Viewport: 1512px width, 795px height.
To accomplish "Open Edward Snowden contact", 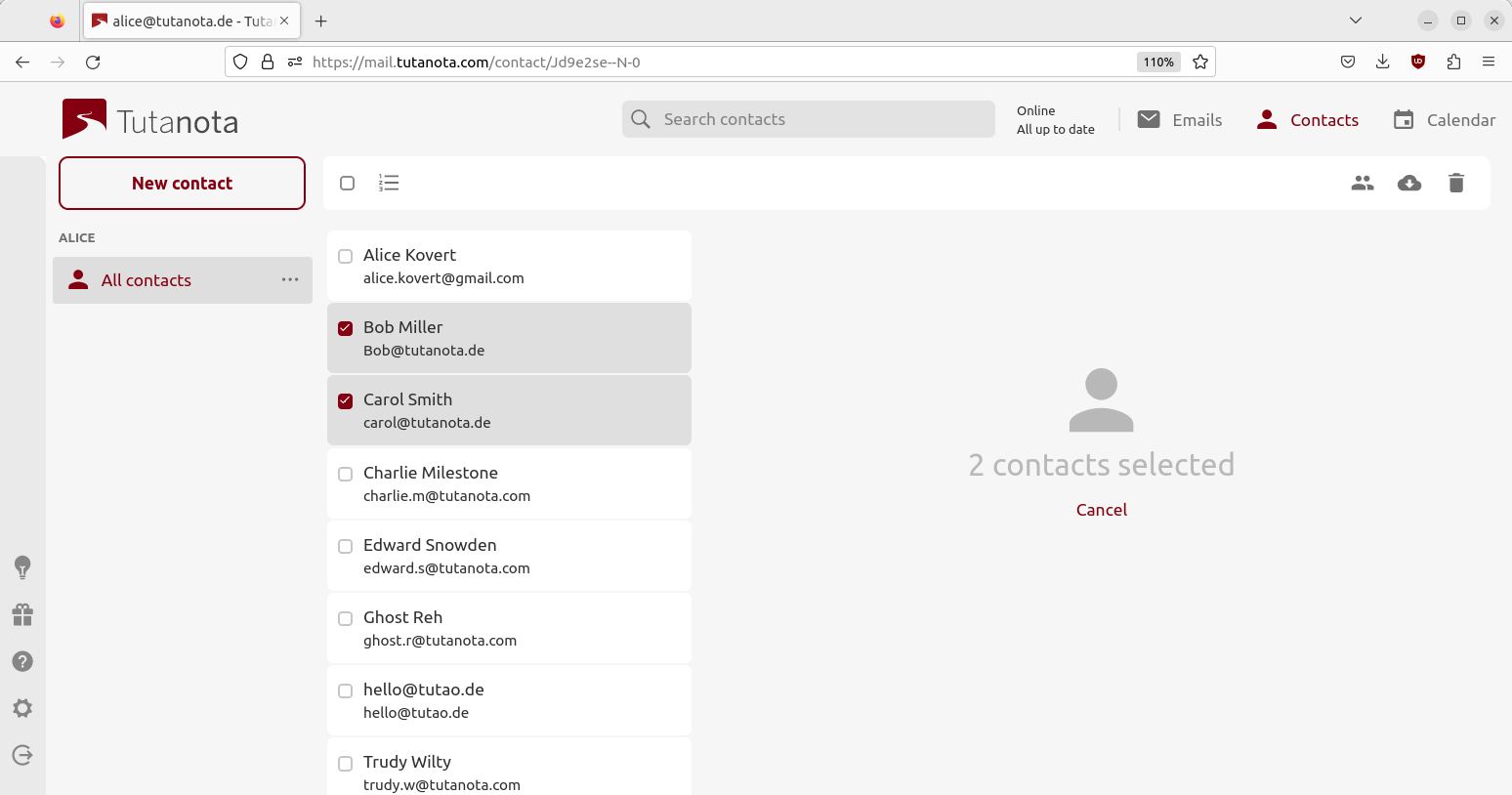I will coord(509,556).
